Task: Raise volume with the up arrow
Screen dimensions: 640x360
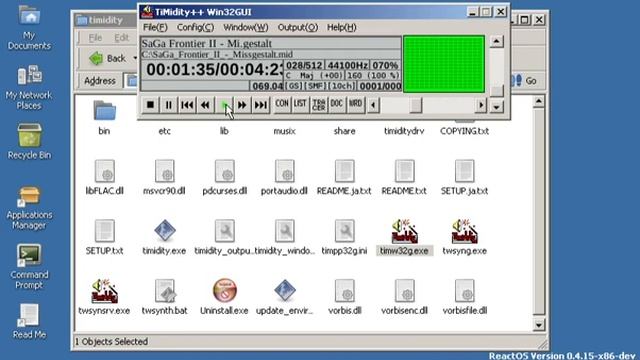Action: pos(496,41)
